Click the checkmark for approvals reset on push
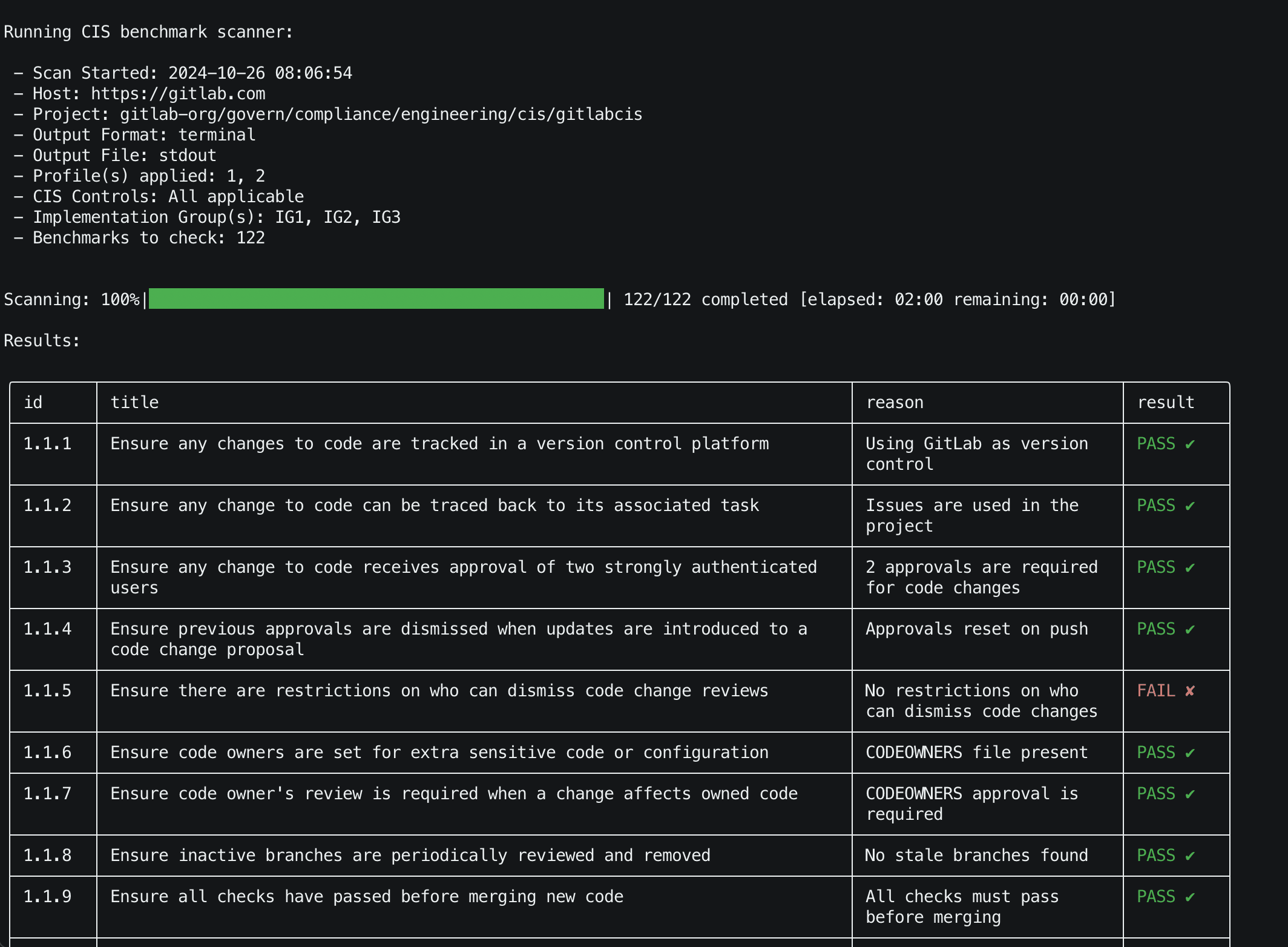Screen dimensions: 1288x947 point(1191,629)
